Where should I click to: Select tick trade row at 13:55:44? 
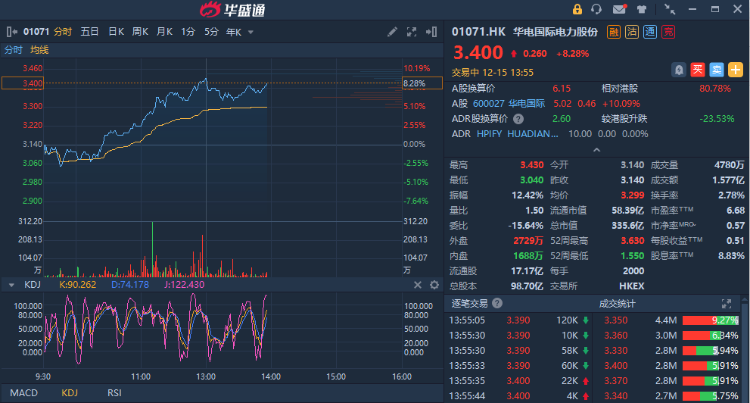coord(519,396)
